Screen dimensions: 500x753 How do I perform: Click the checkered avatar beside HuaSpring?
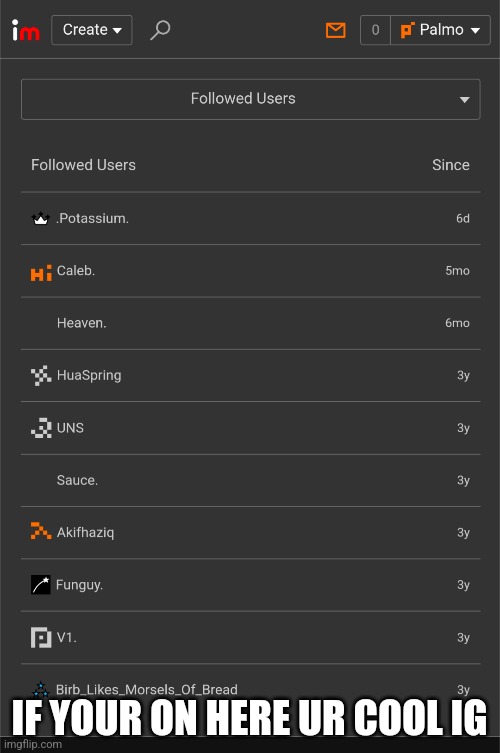[x=41, y=376]
